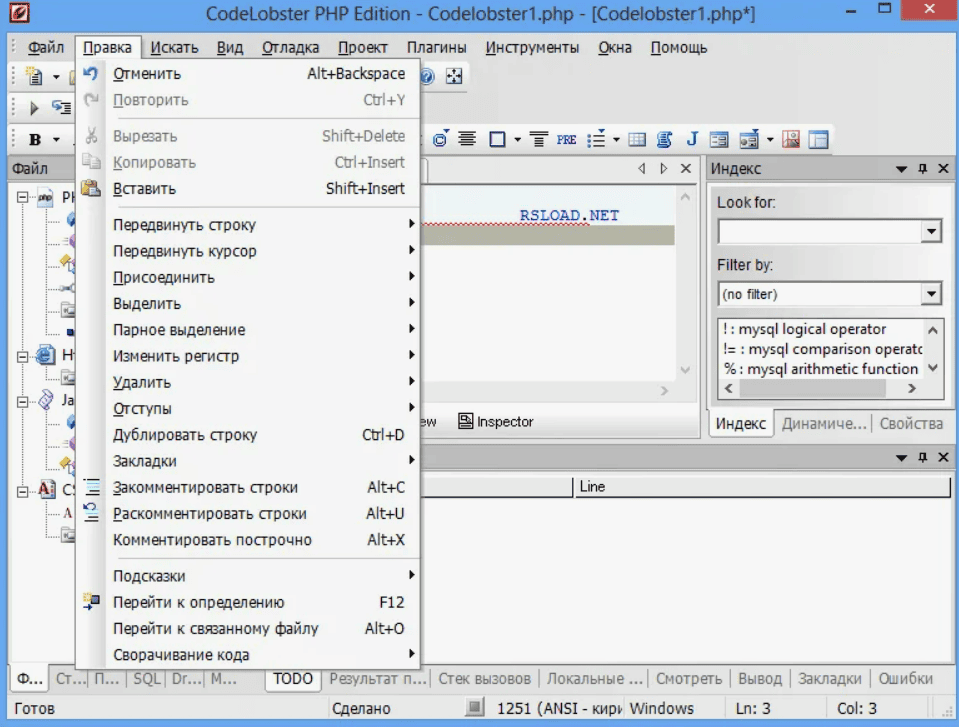Open the Look for combo box dropdown

pos(931,231)
